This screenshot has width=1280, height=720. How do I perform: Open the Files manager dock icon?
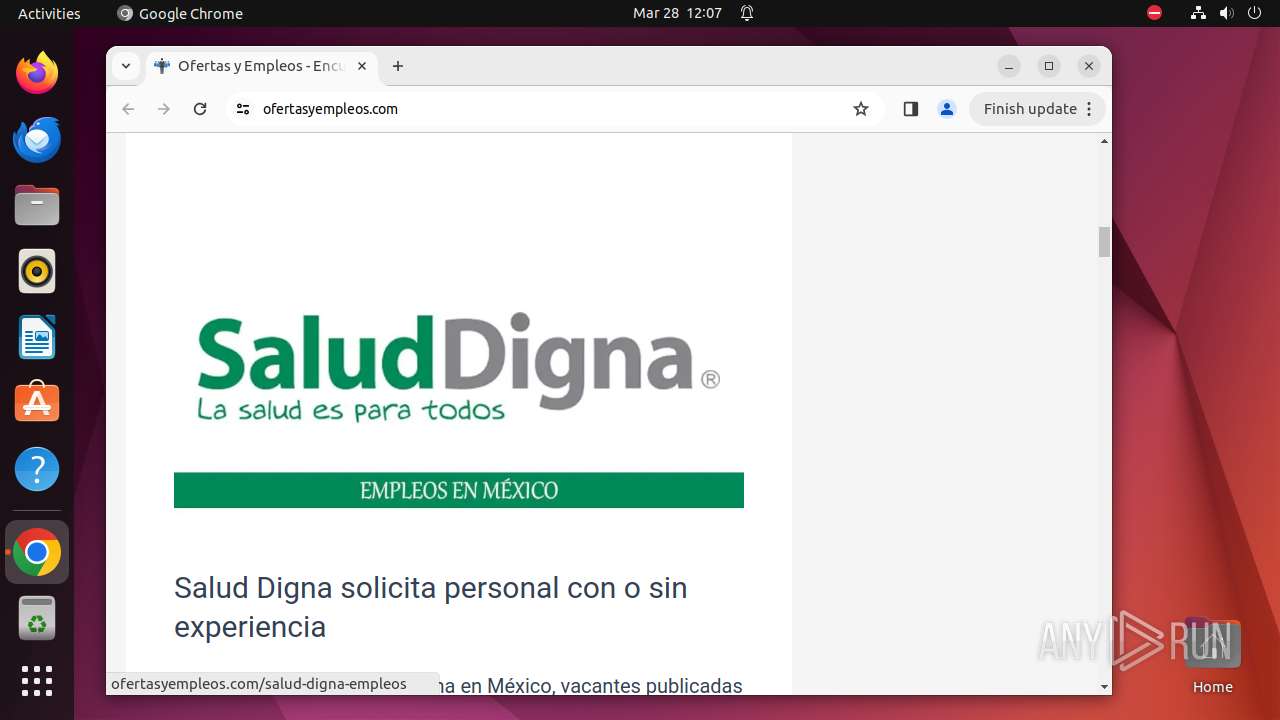[x=37, y=205]
